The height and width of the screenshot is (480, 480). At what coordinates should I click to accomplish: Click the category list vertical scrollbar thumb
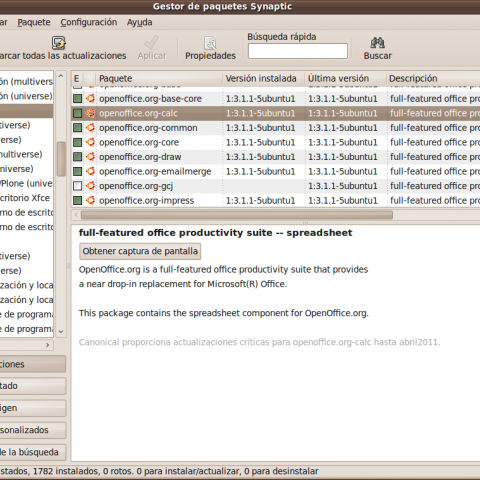[61, 159]
